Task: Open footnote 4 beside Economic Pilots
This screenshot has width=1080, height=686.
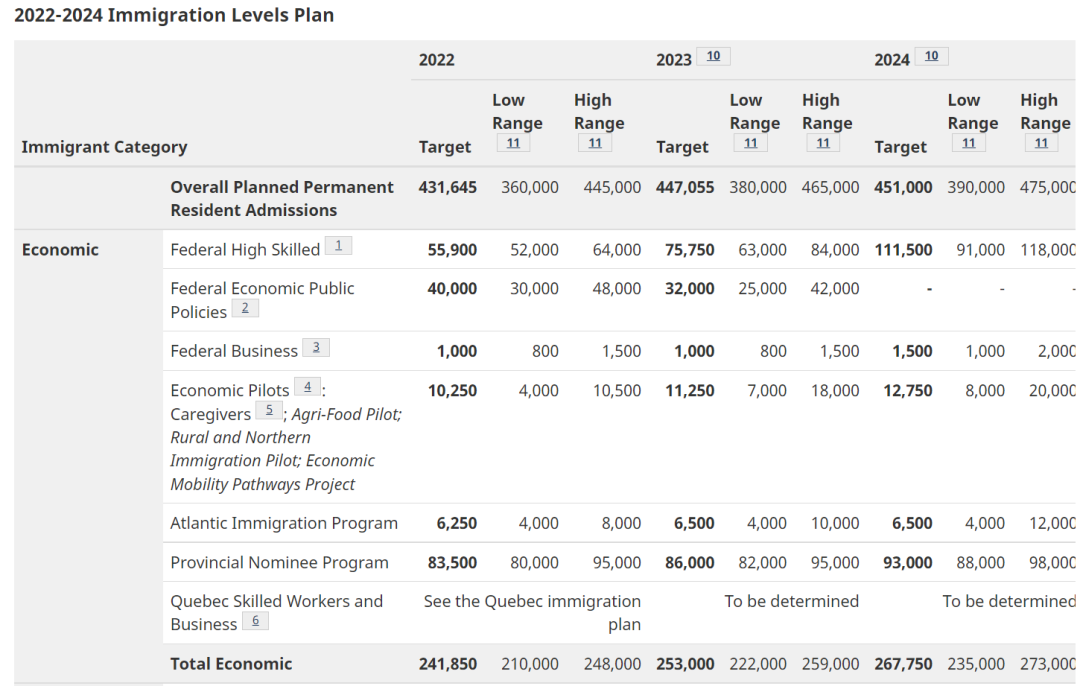Action: (x=307, y=387)
